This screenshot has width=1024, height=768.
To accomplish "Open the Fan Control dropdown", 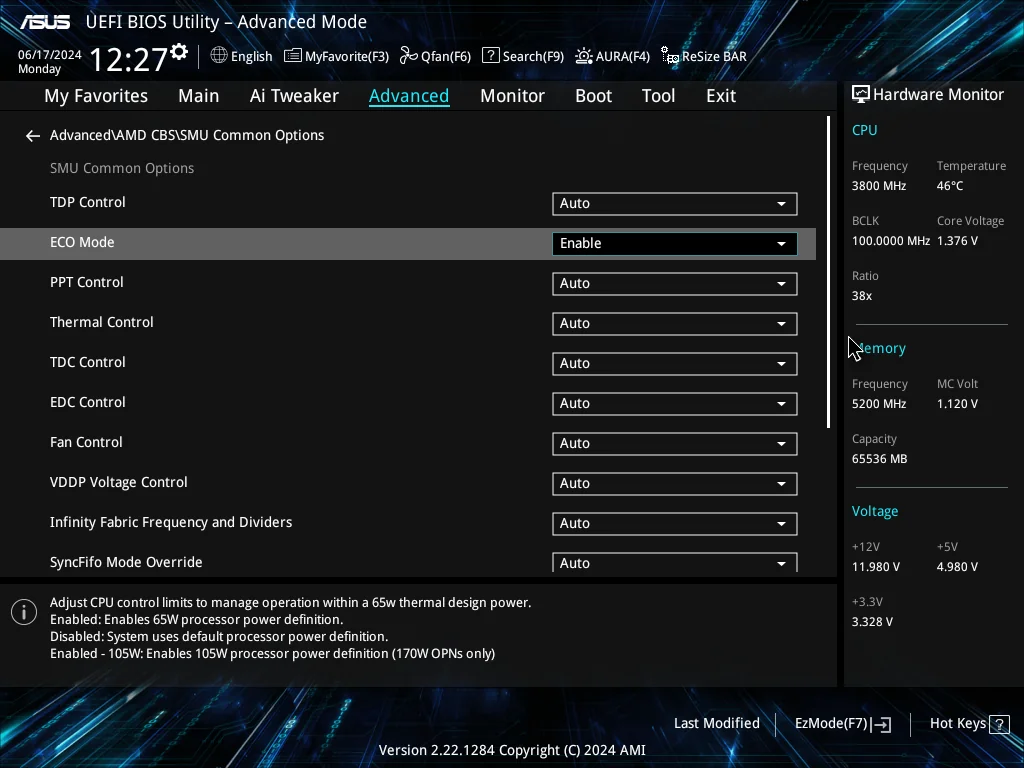I will pos(675,444).
